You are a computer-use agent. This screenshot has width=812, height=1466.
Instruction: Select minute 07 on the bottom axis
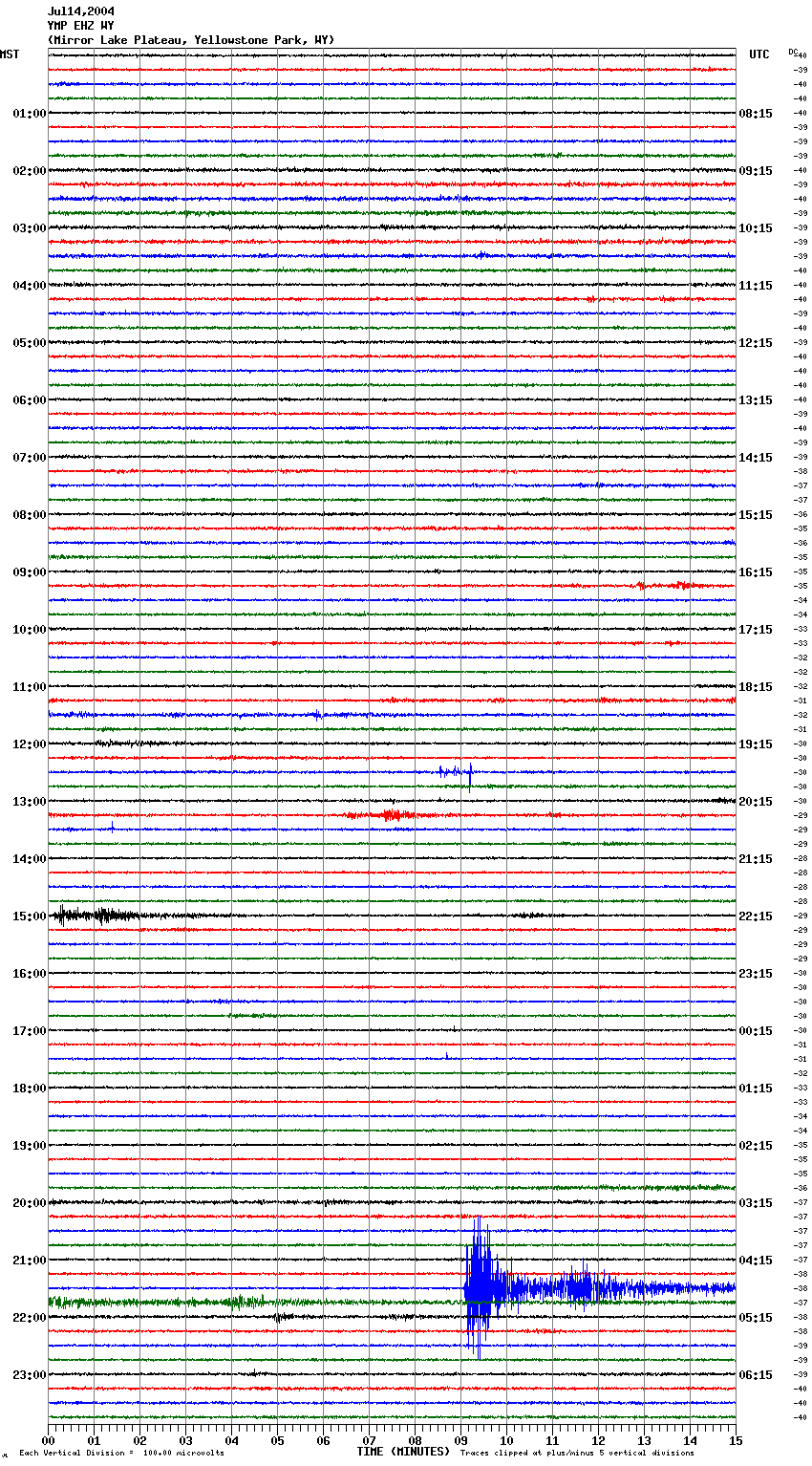(x=370, y=1440)
